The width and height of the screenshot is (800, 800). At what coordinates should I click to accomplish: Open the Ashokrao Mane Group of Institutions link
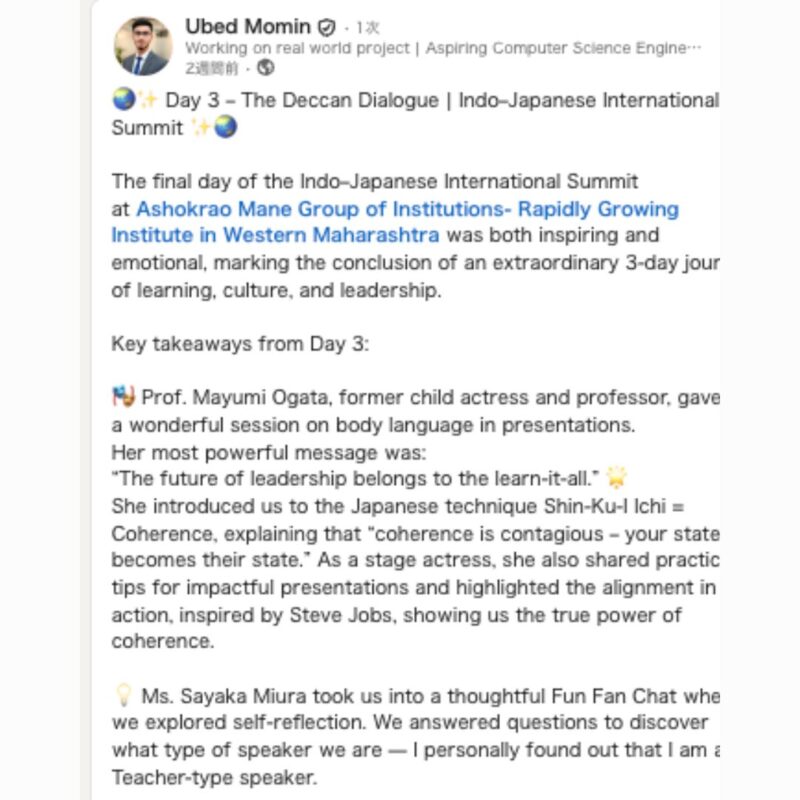[x=407, y=209]
